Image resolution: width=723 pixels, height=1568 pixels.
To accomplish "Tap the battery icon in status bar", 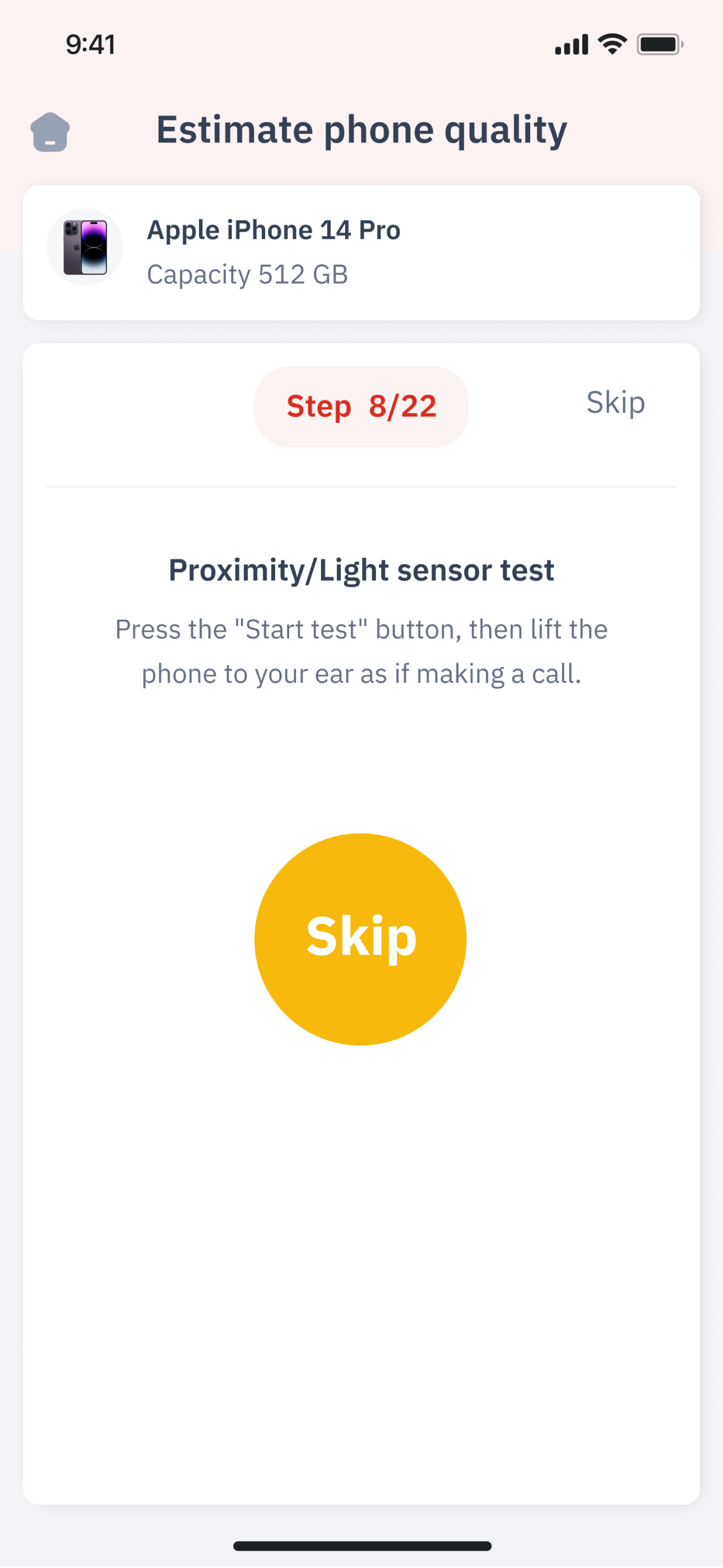I will pyautogui.click(x=660, y=44).
